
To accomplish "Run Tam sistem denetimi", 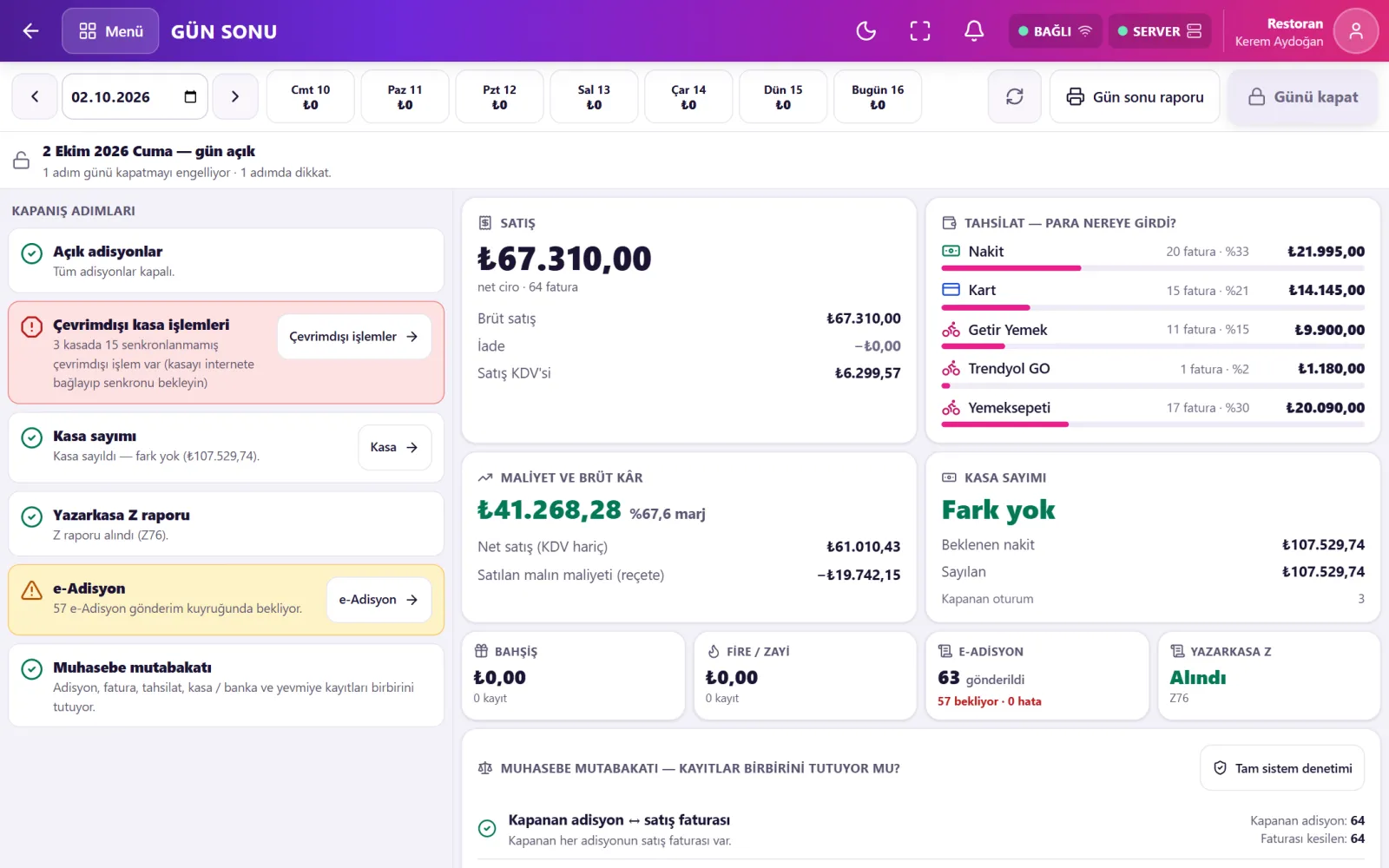I will (x=1282, y=768).
